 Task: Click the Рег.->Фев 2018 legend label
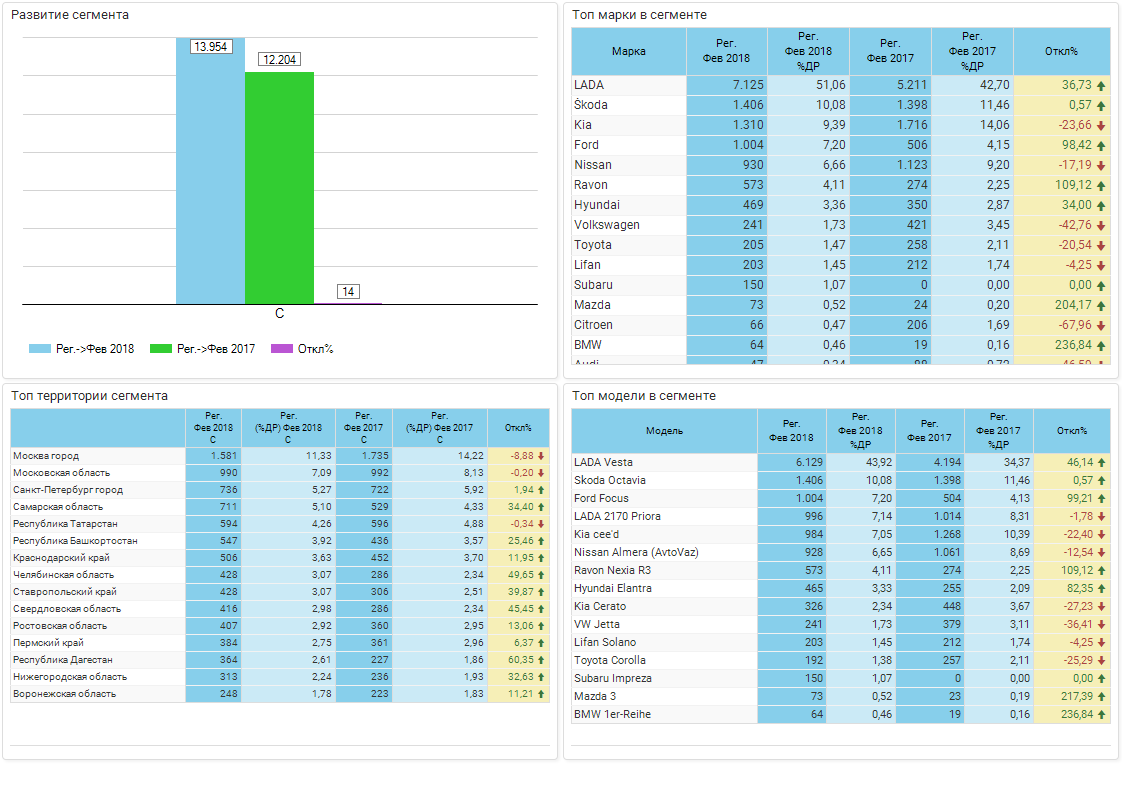pos(95,349)
